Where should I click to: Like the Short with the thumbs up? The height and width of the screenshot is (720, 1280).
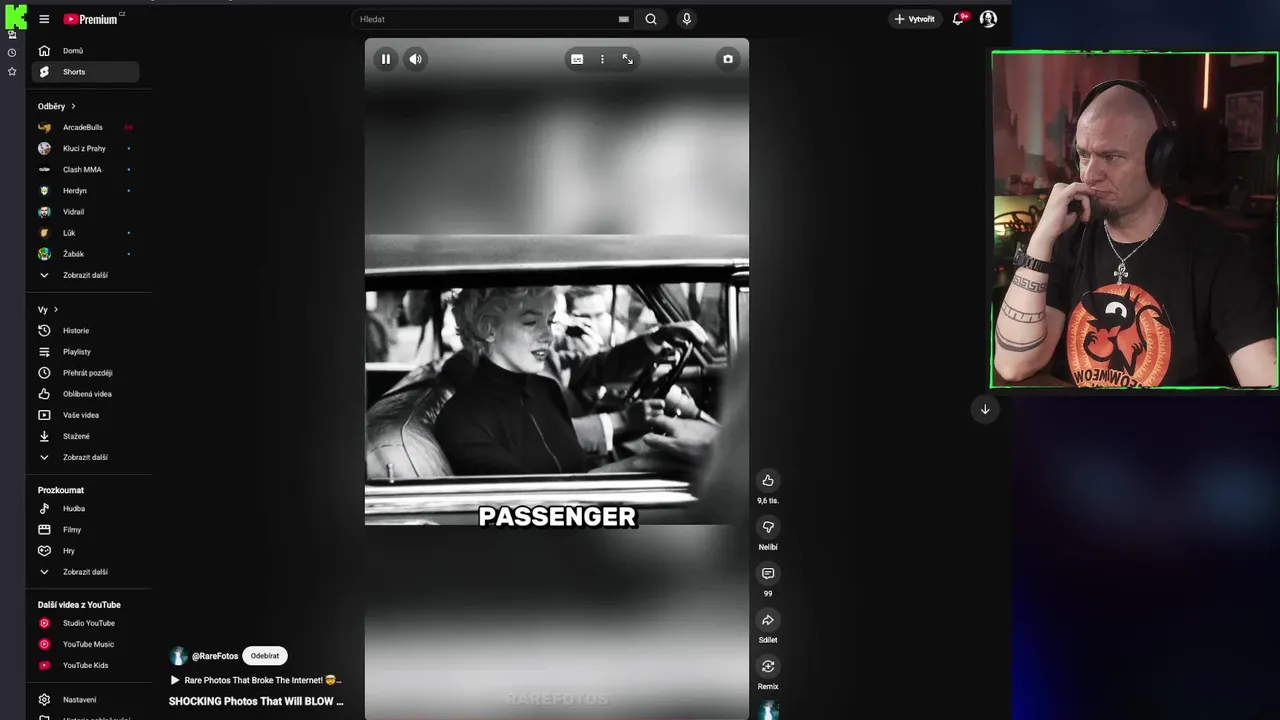(x=768, y=480)
